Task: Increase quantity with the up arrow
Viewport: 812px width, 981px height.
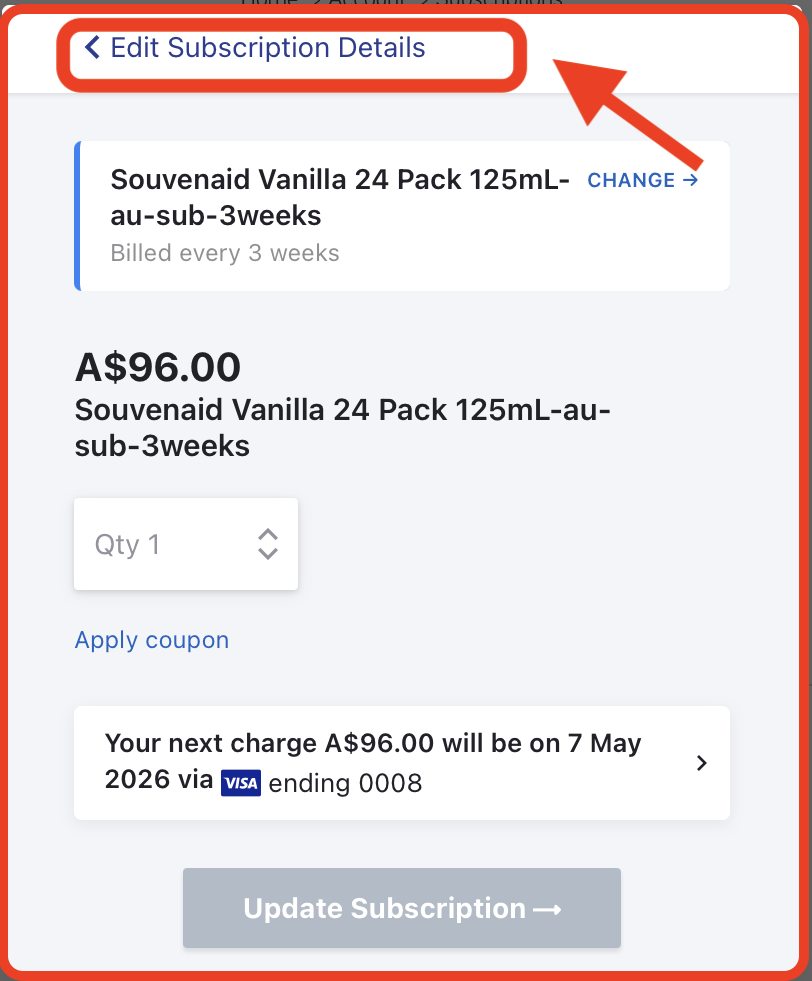Action: [268, 534]
